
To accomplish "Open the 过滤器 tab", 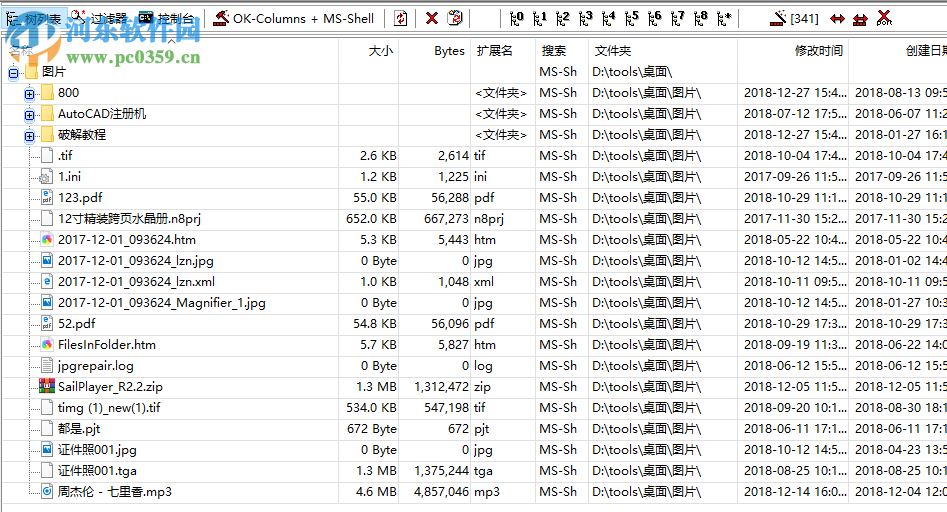I will (99, 19).
